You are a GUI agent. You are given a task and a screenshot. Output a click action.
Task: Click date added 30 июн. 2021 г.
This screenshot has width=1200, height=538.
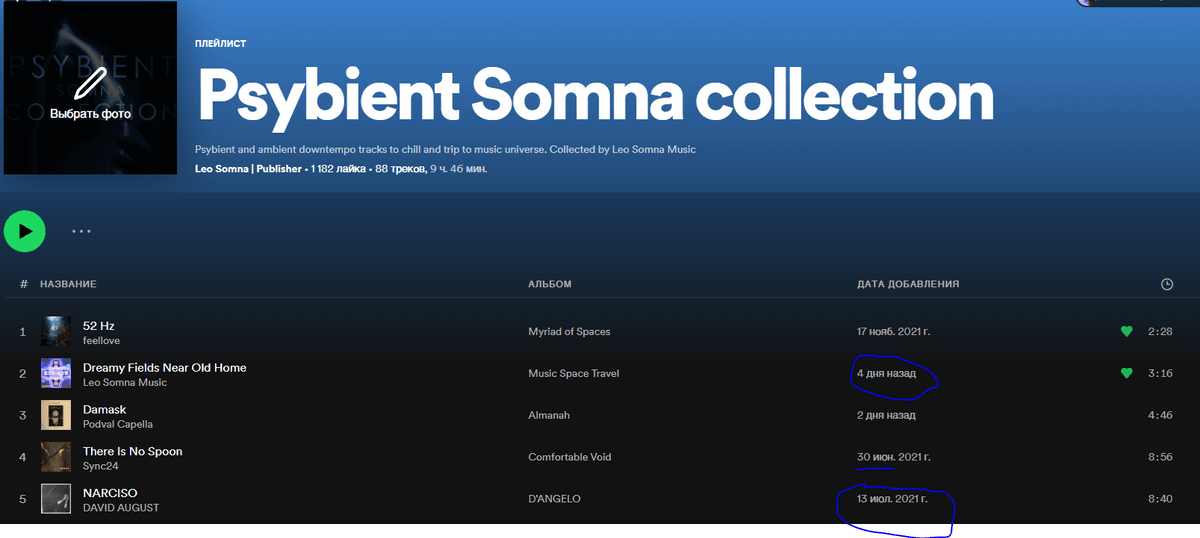click(894, 457)
